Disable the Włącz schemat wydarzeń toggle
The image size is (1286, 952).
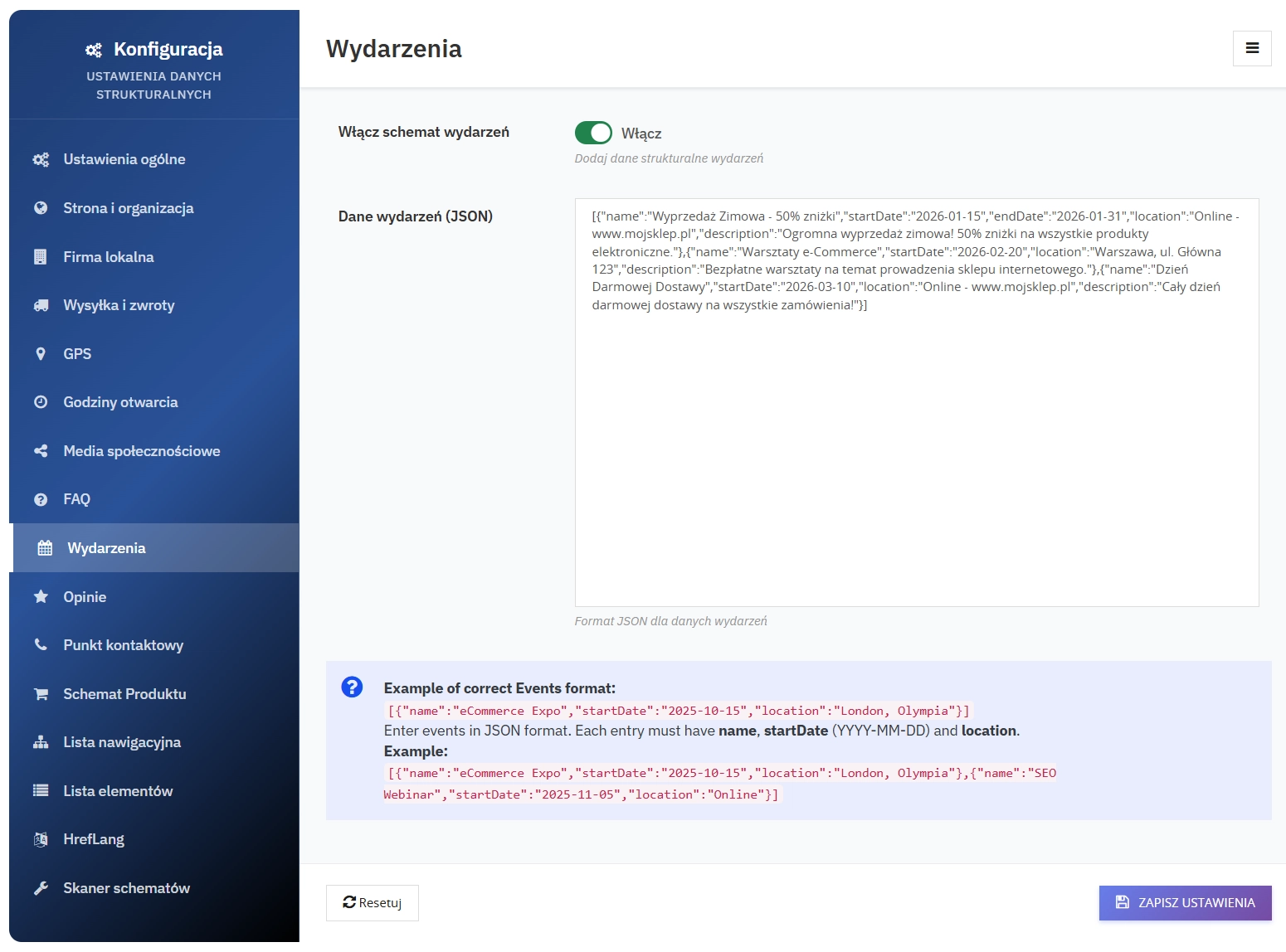tap(593, 133)
